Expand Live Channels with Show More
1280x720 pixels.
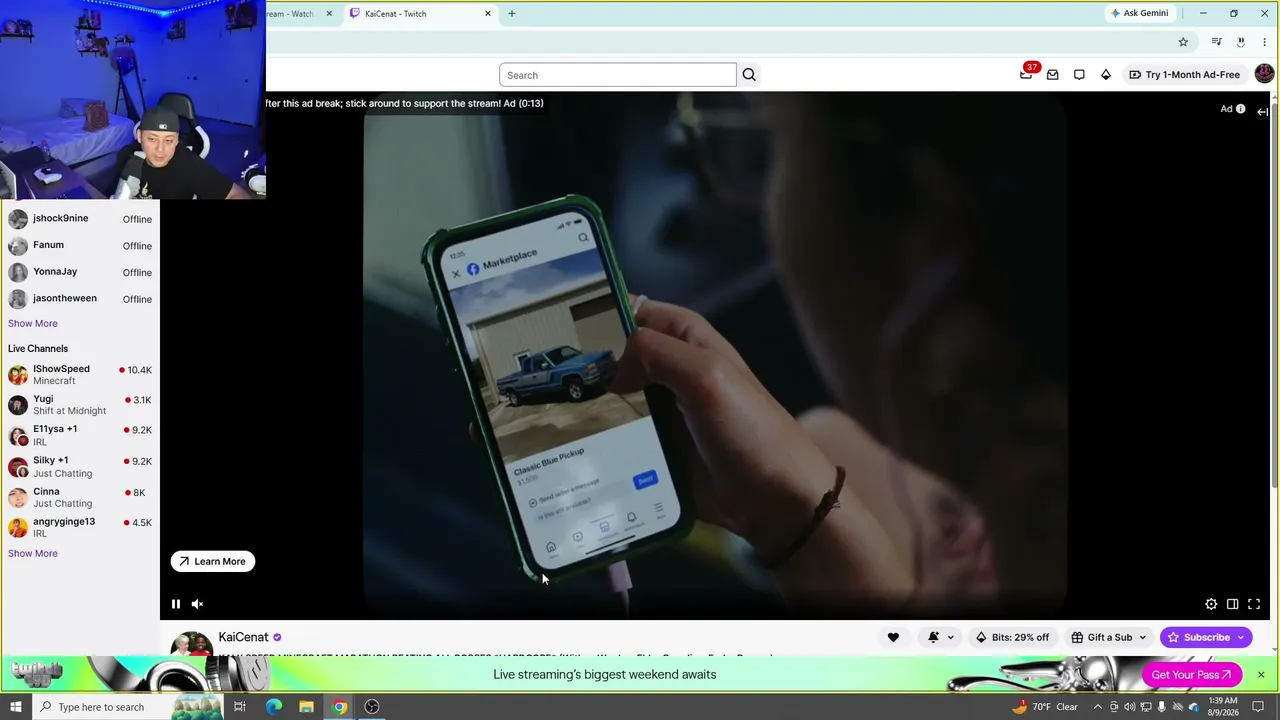click(x=33, y=553)
